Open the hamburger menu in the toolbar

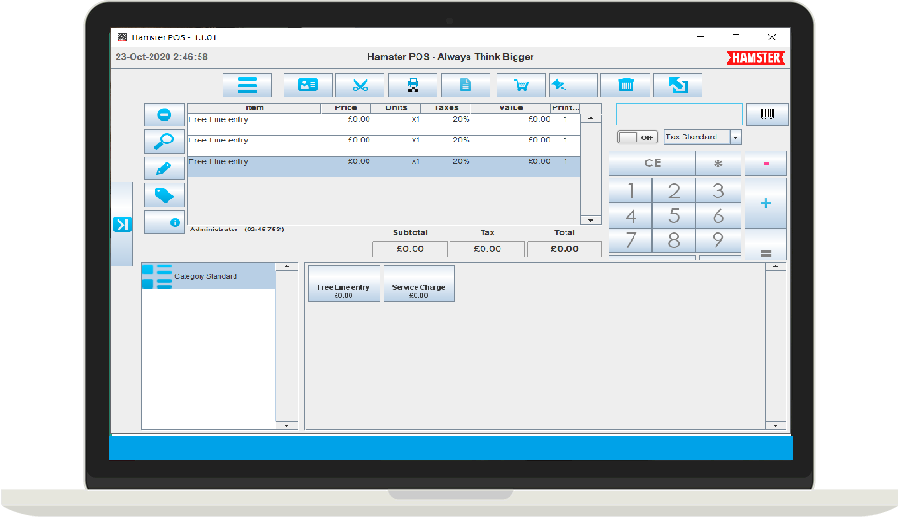pos(247,85)
